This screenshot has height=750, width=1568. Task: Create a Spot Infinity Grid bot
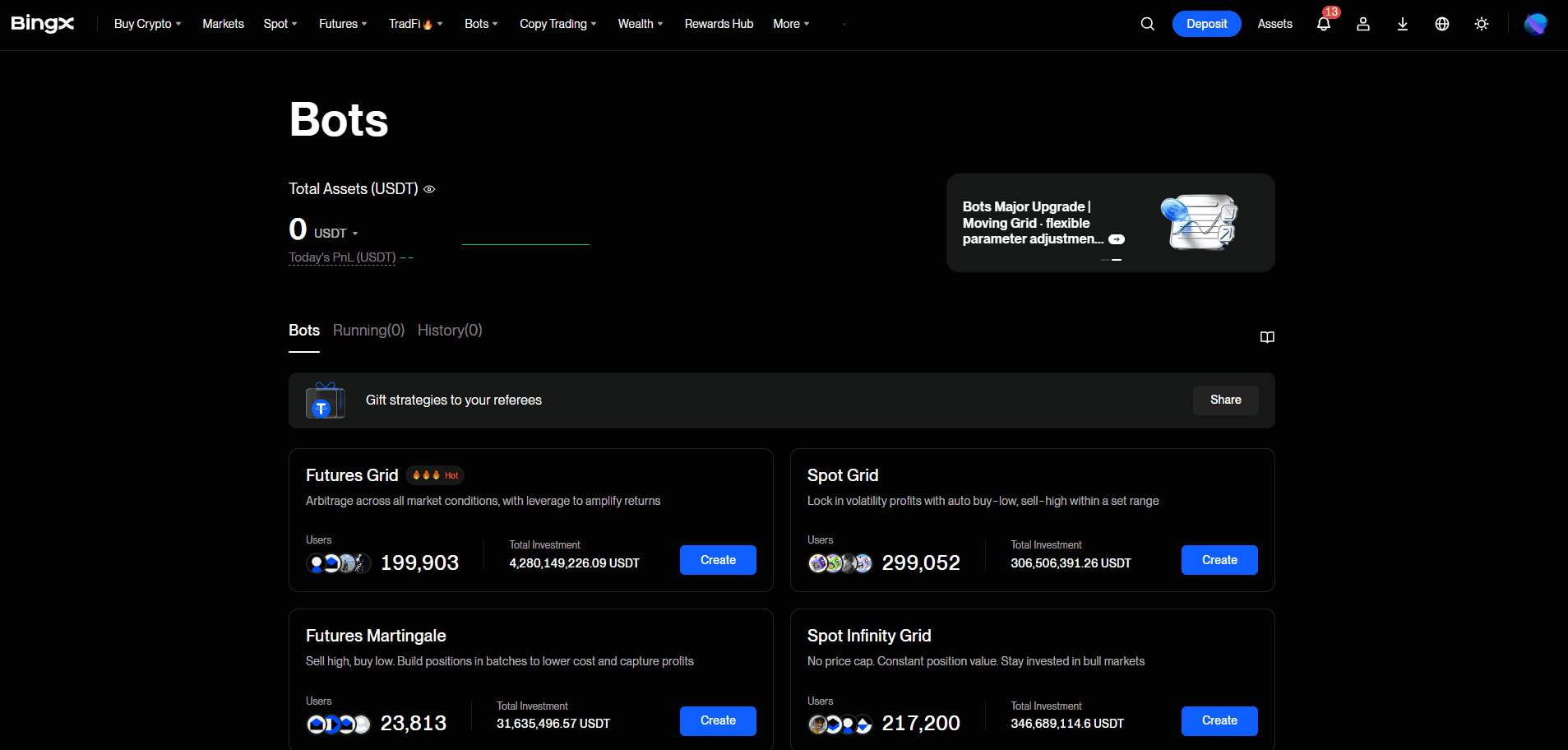click(x=1219, y=721)
